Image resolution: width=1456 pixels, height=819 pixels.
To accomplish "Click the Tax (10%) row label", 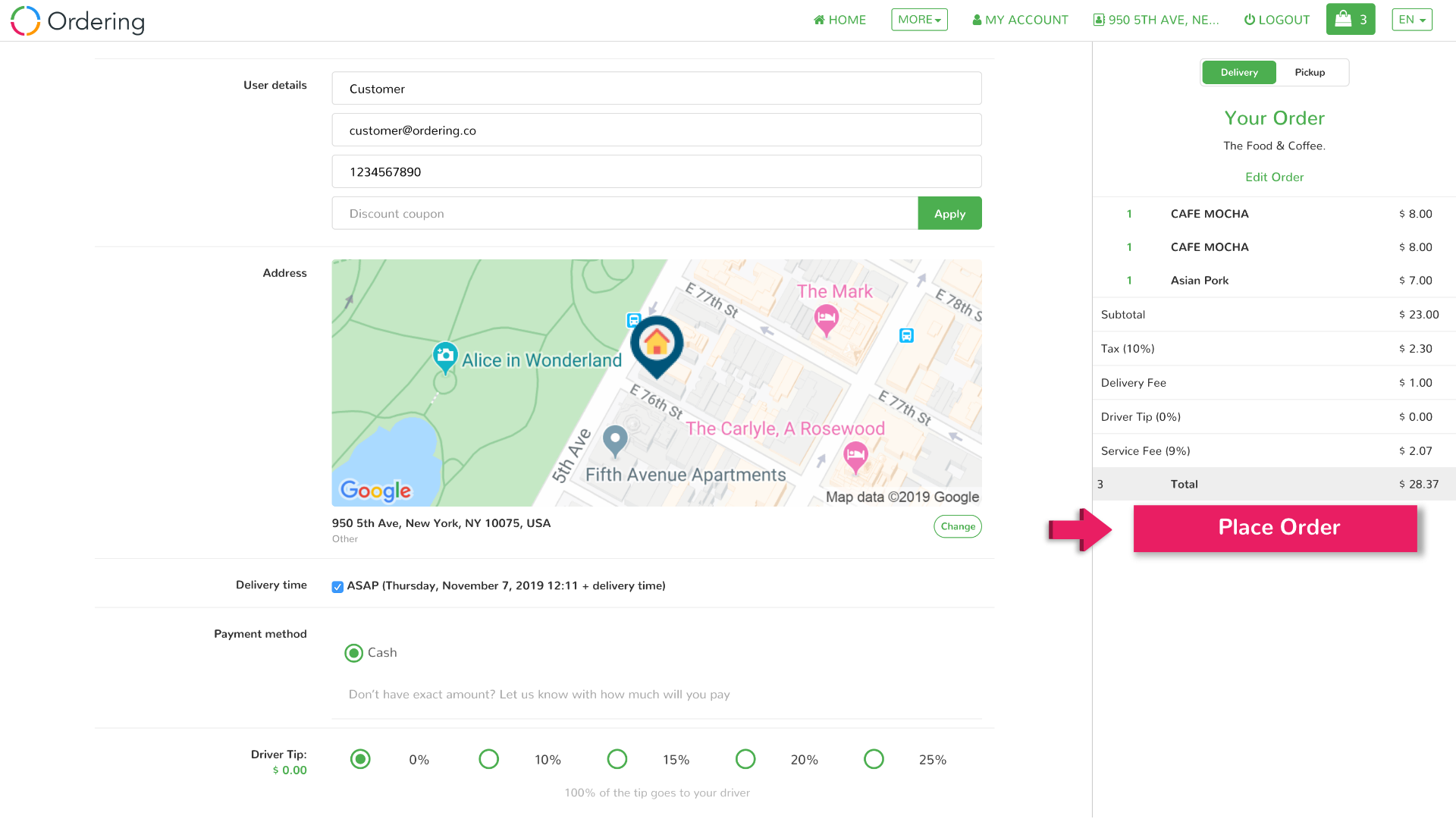I will 1128,349.
